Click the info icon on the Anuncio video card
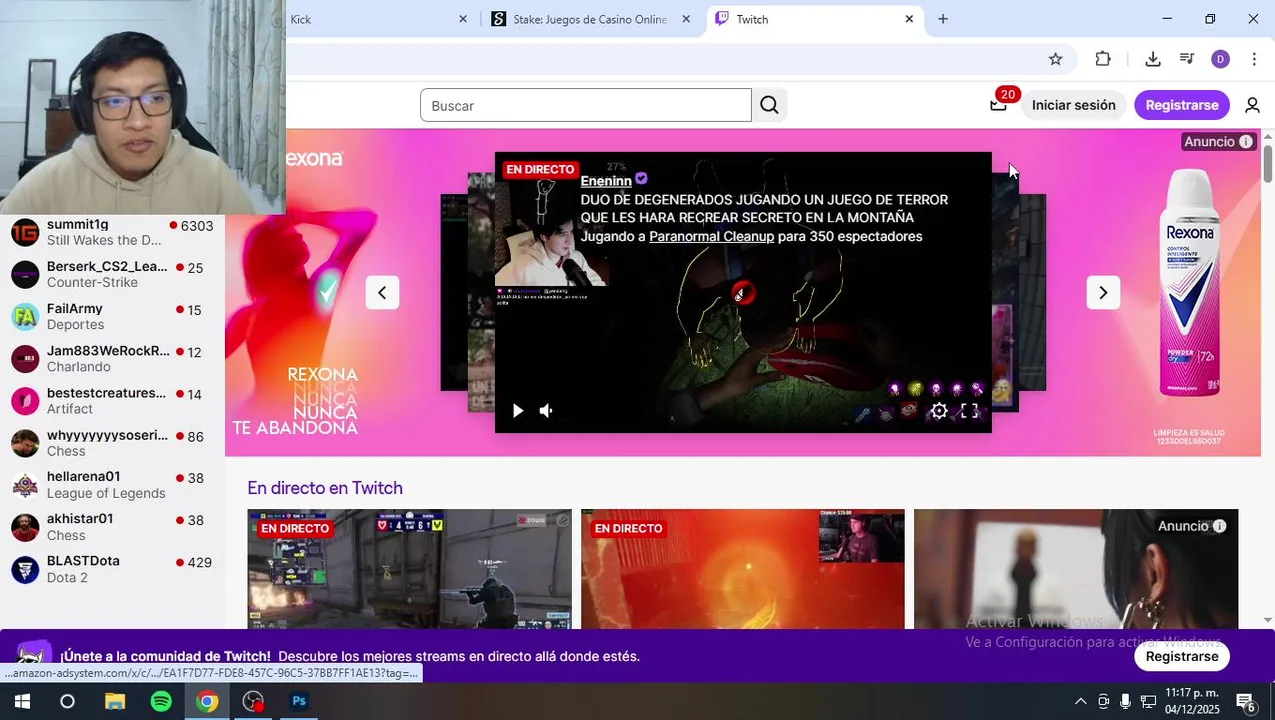The height and width of the screenshot is (720, 1275). pos(1220,526)
